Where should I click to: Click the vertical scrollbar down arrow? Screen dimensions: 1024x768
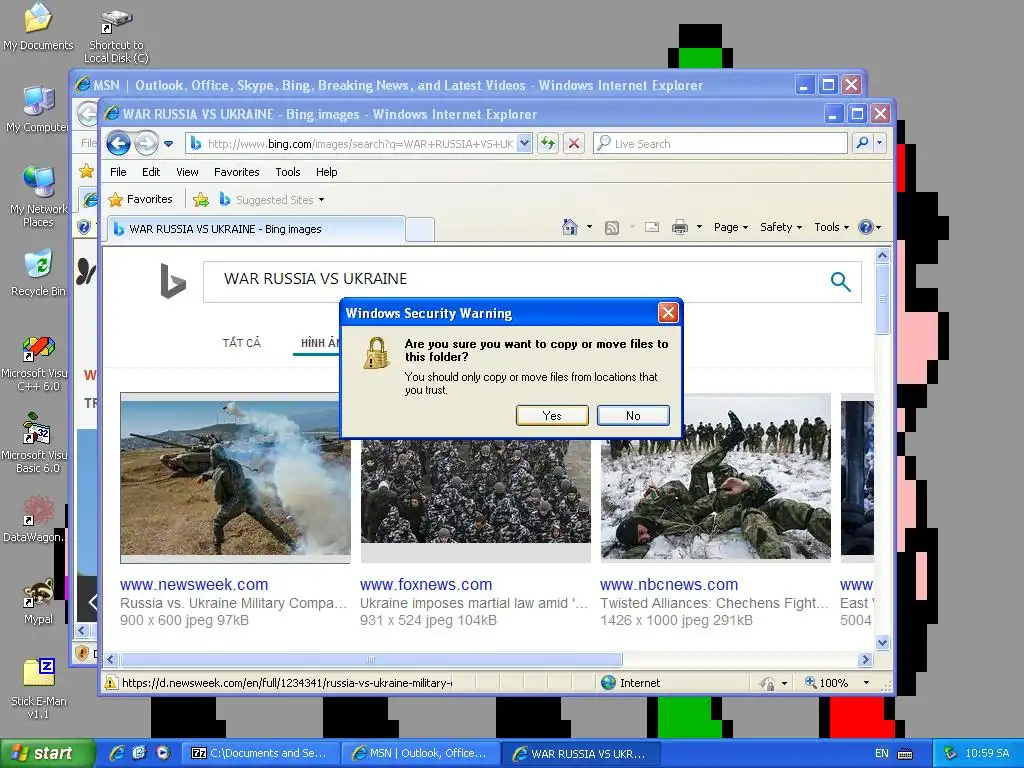tap(882, 643)
